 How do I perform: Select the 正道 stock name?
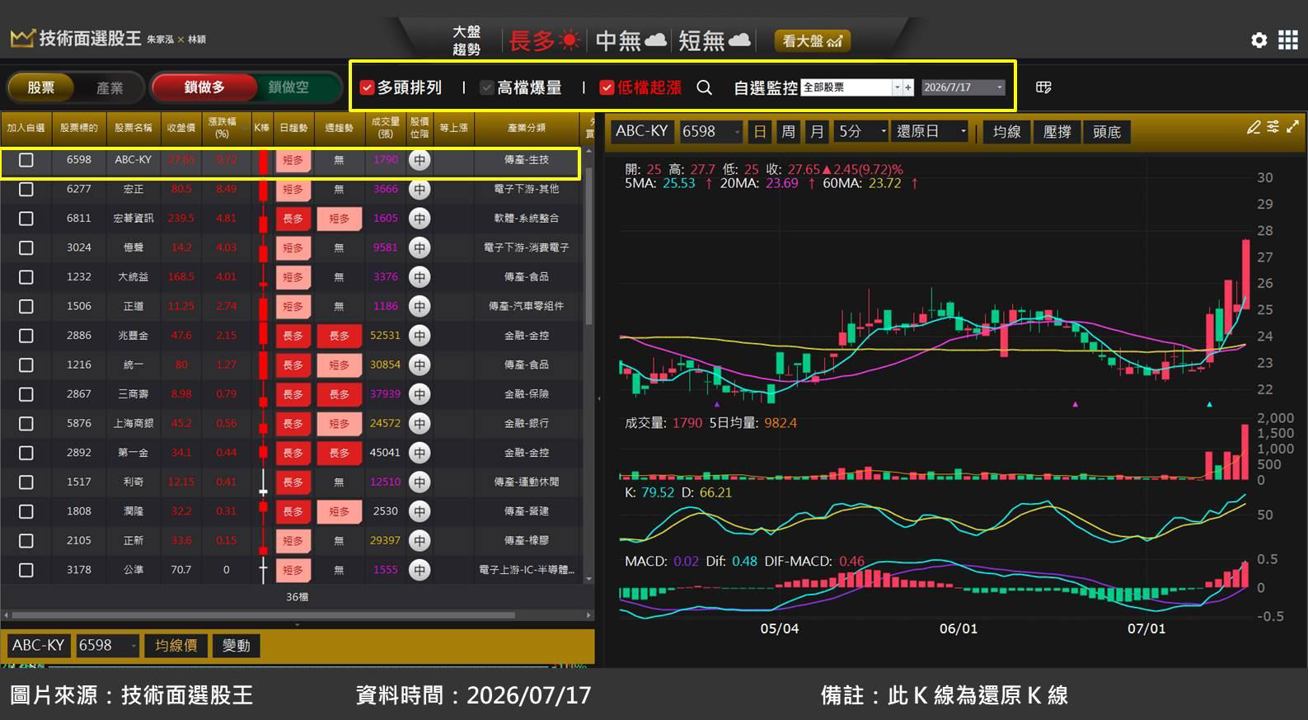click(x=133, y=306)
